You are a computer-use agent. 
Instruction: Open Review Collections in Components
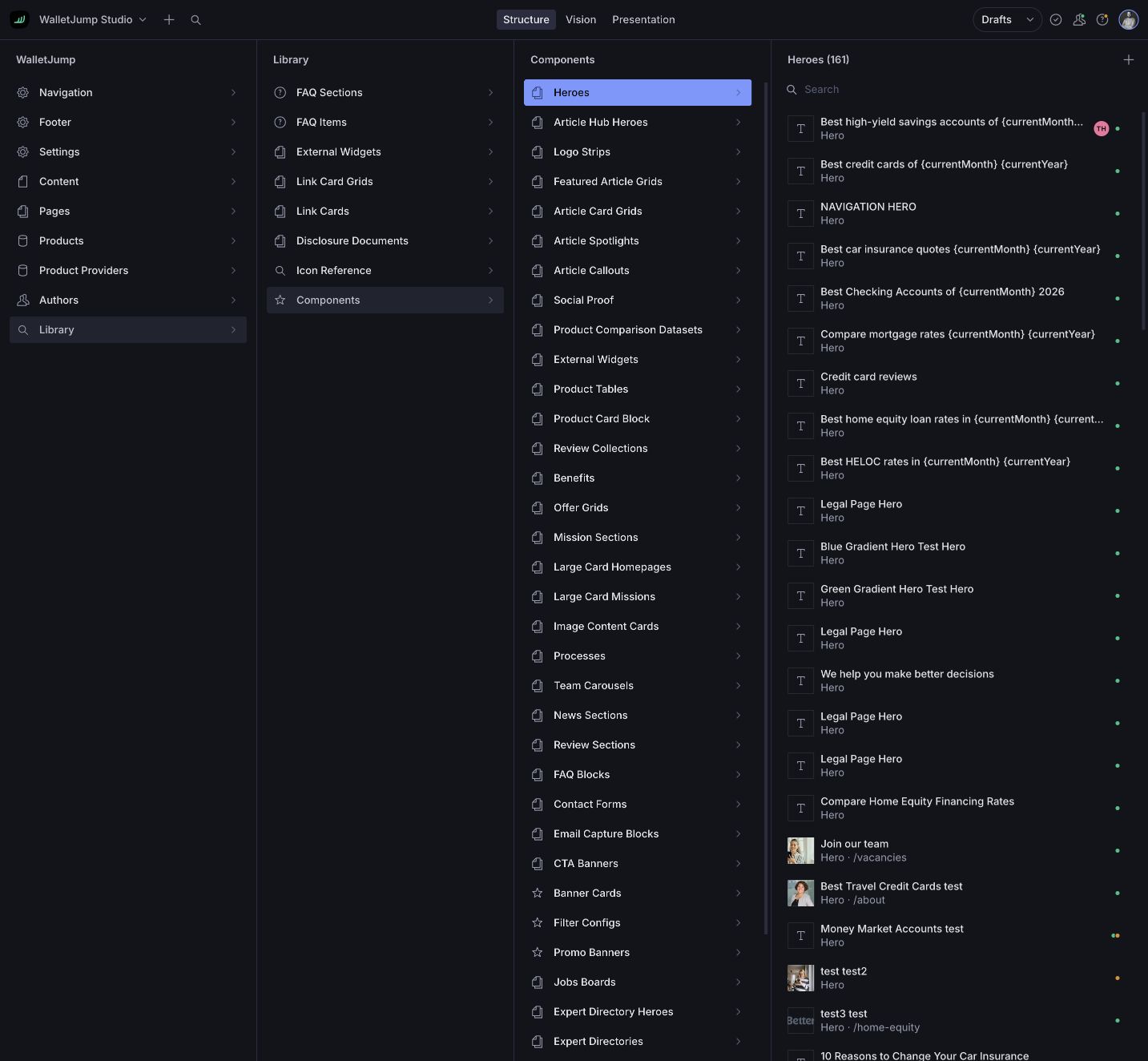638,448
